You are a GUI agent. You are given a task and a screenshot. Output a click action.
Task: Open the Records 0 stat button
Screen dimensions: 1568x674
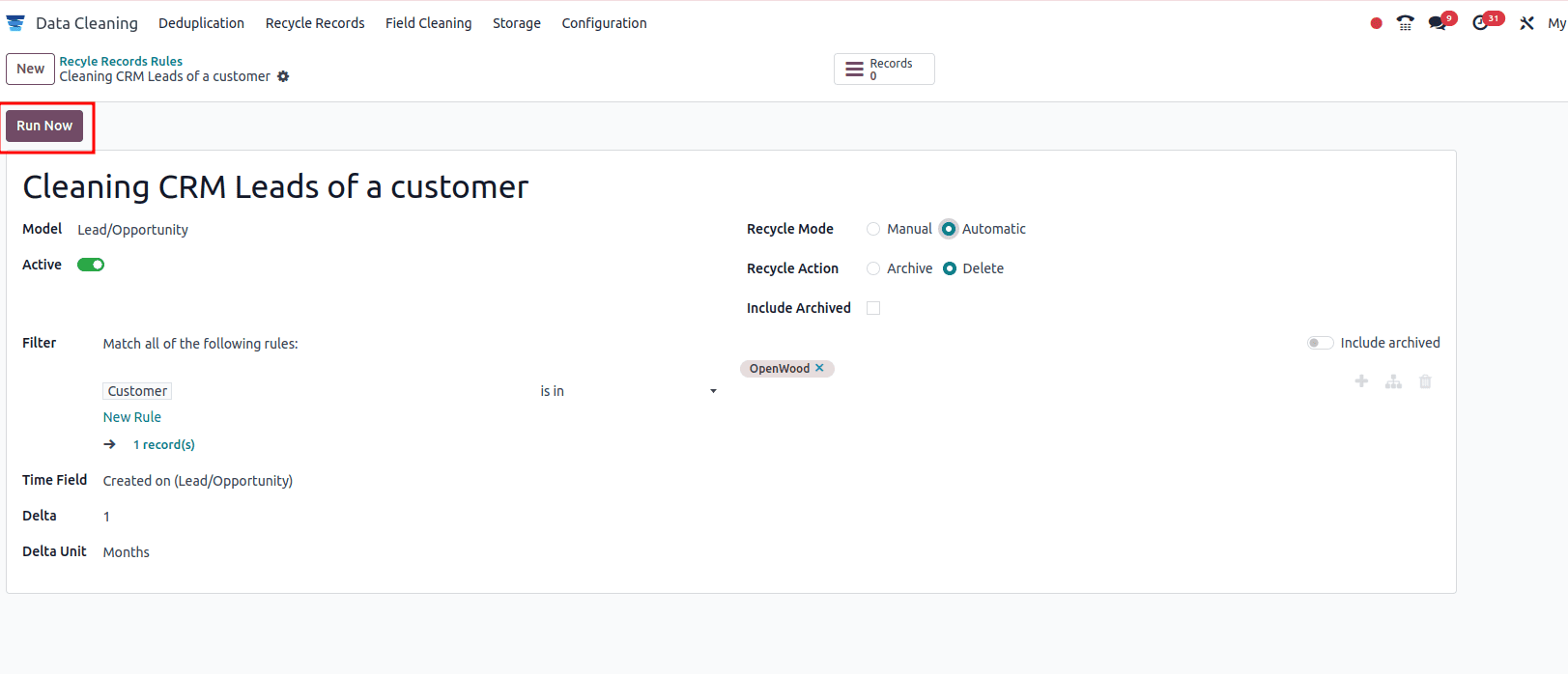[884, 69]
